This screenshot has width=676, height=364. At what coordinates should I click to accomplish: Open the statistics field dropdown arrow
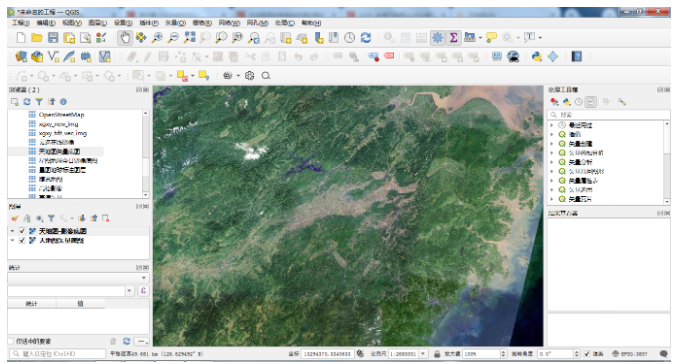[x=130, y=291]
